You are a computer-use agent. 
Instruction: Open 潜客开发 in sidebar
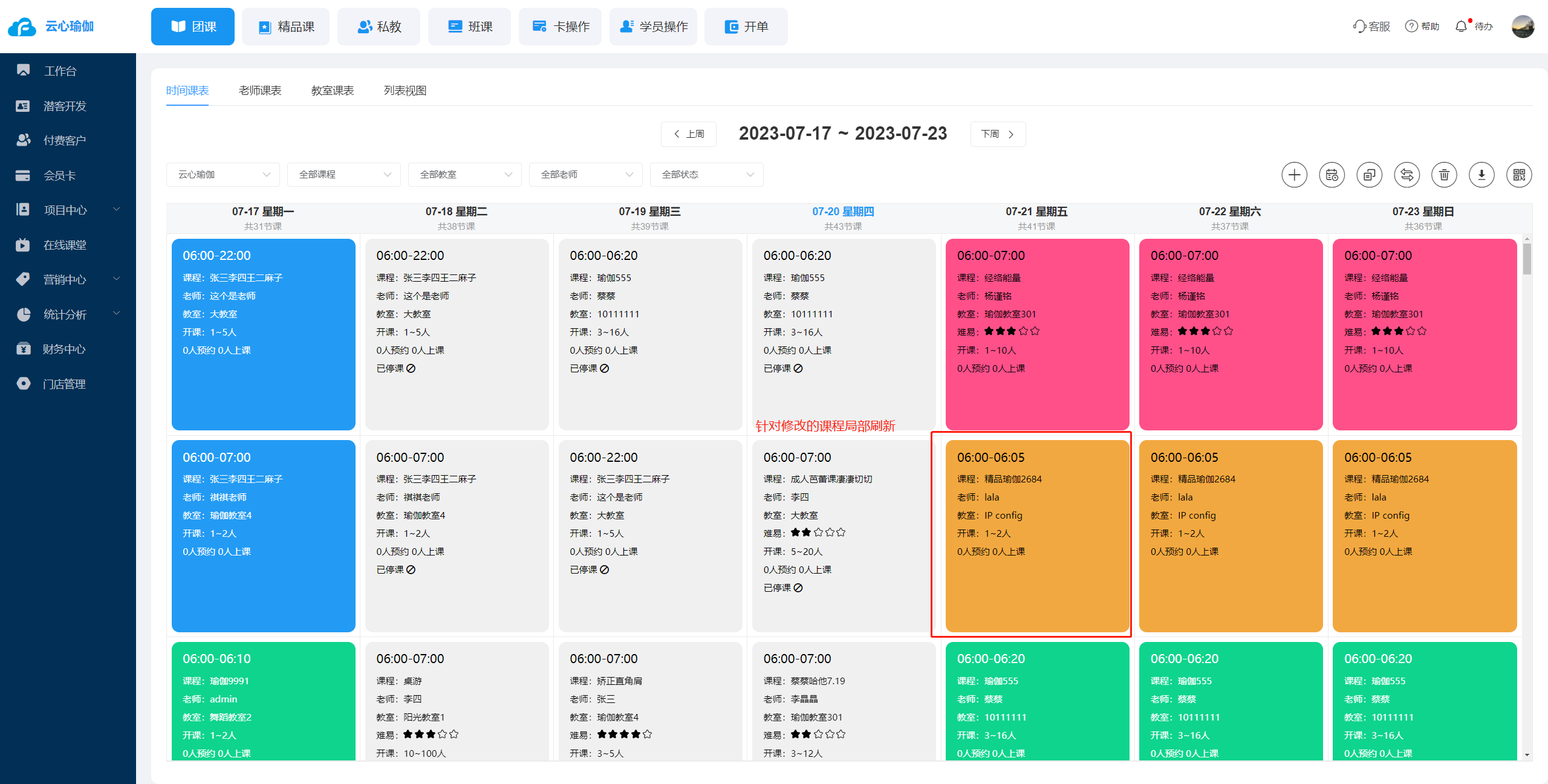(x=68, y=106)
